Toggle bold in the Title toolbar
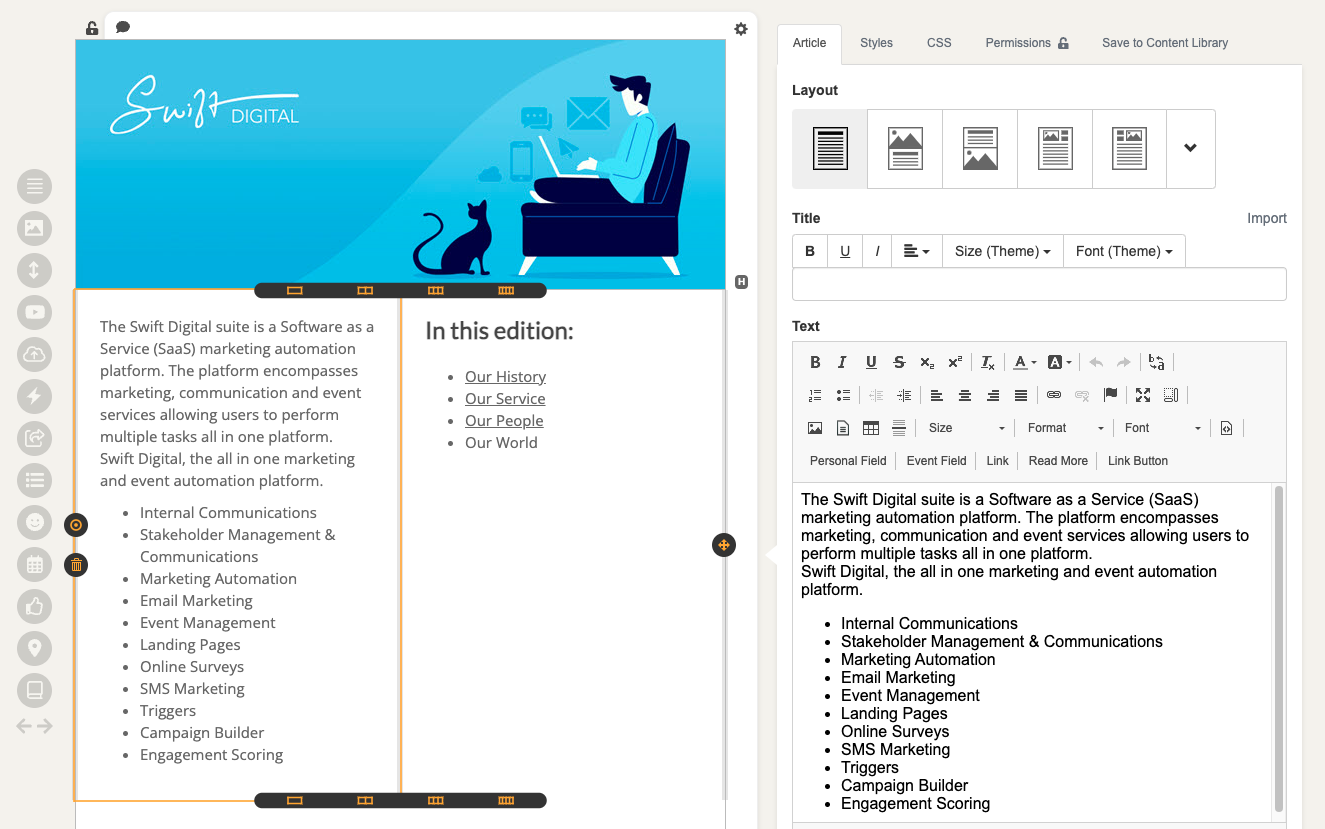The width and height of the screenshot is (1325, 829). coord(810,251)
